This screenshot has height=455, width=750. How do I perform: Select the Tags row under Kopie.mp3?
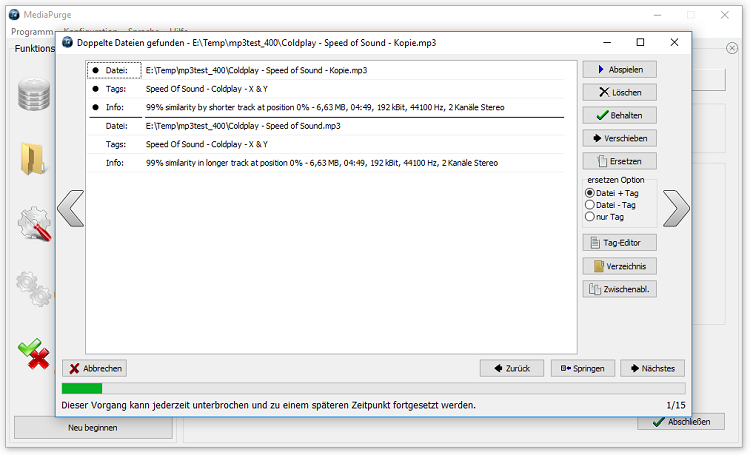pos(325,89)
